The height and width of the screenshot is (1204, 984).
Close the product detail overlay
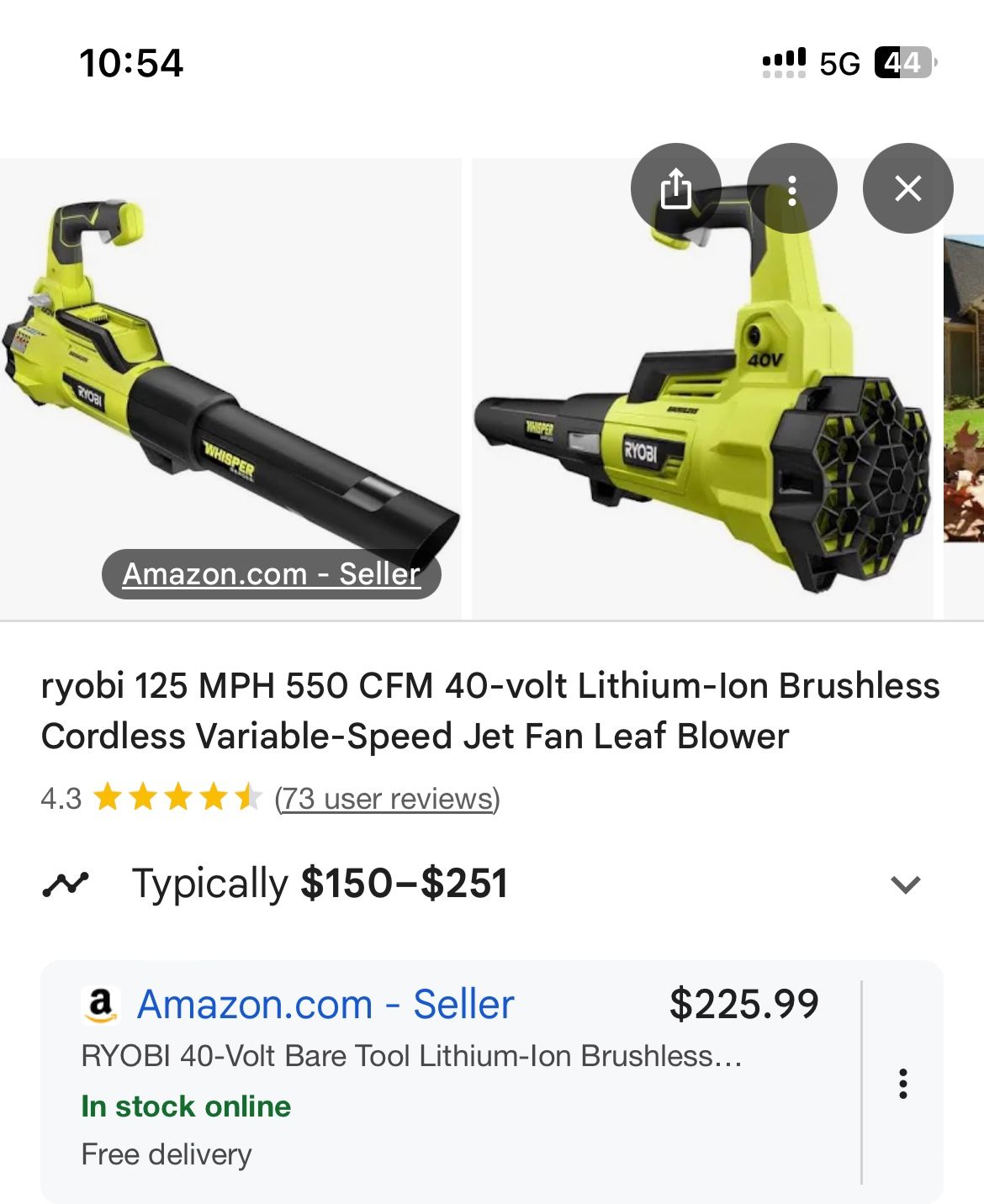(x=907, y=188)
